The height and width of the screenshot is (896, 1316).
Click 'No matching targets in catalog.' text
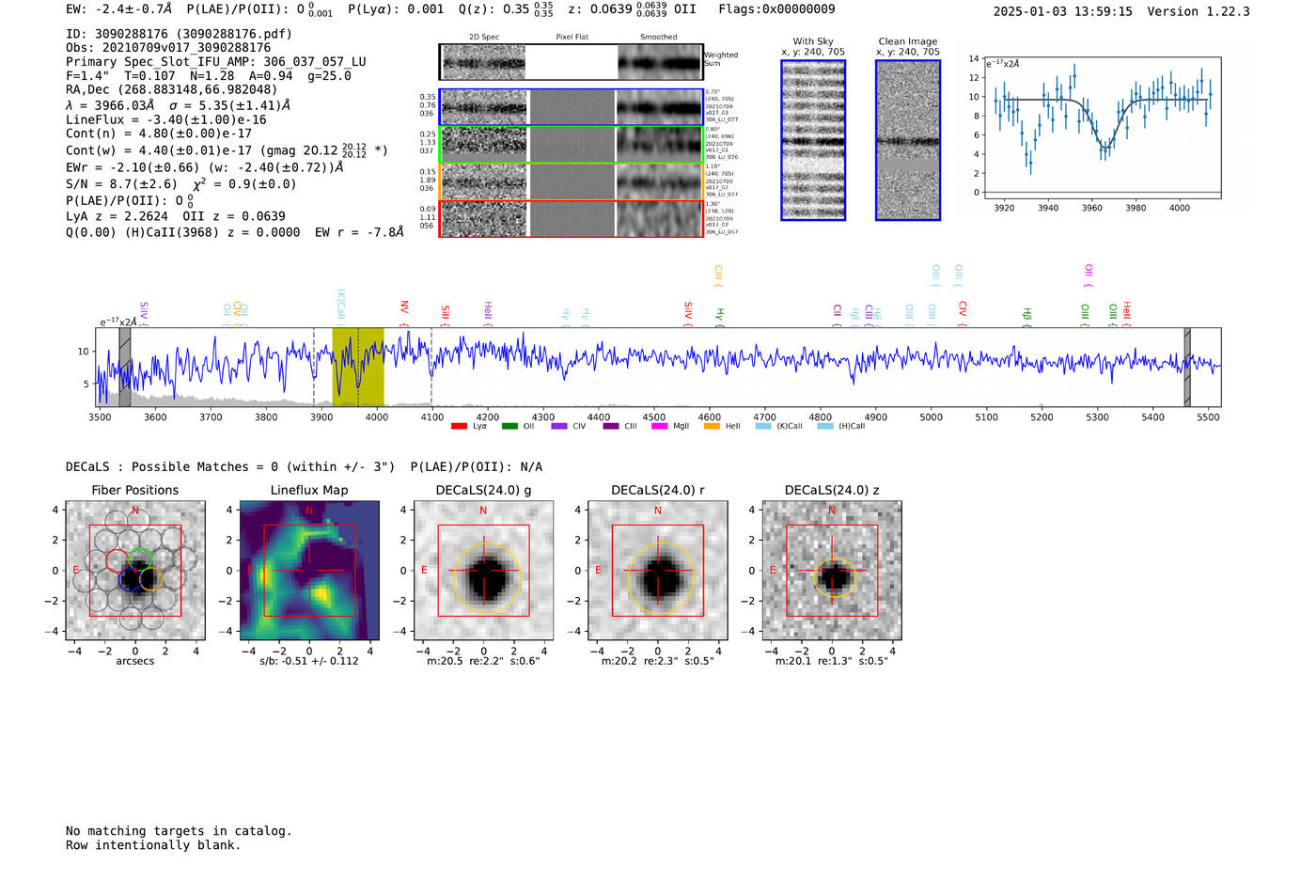click(x=179, y=831)
